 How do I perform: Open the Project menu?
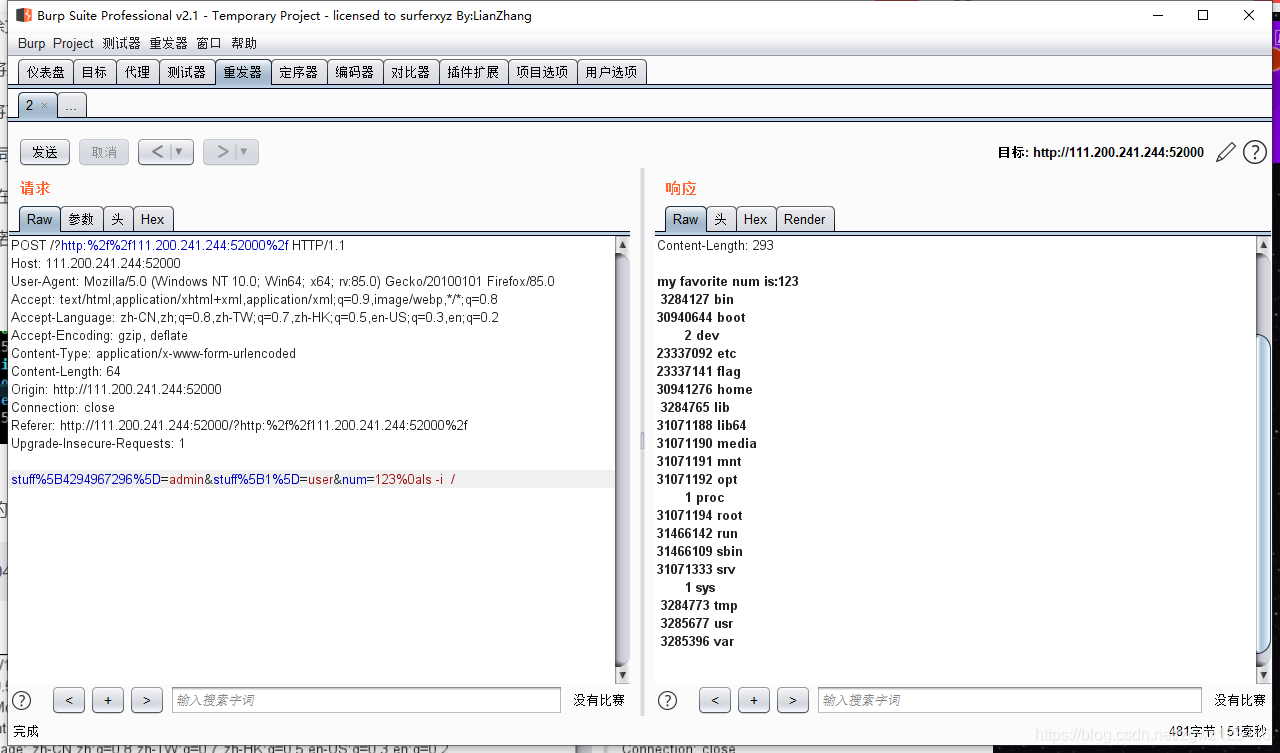click(x=73, y=43)
